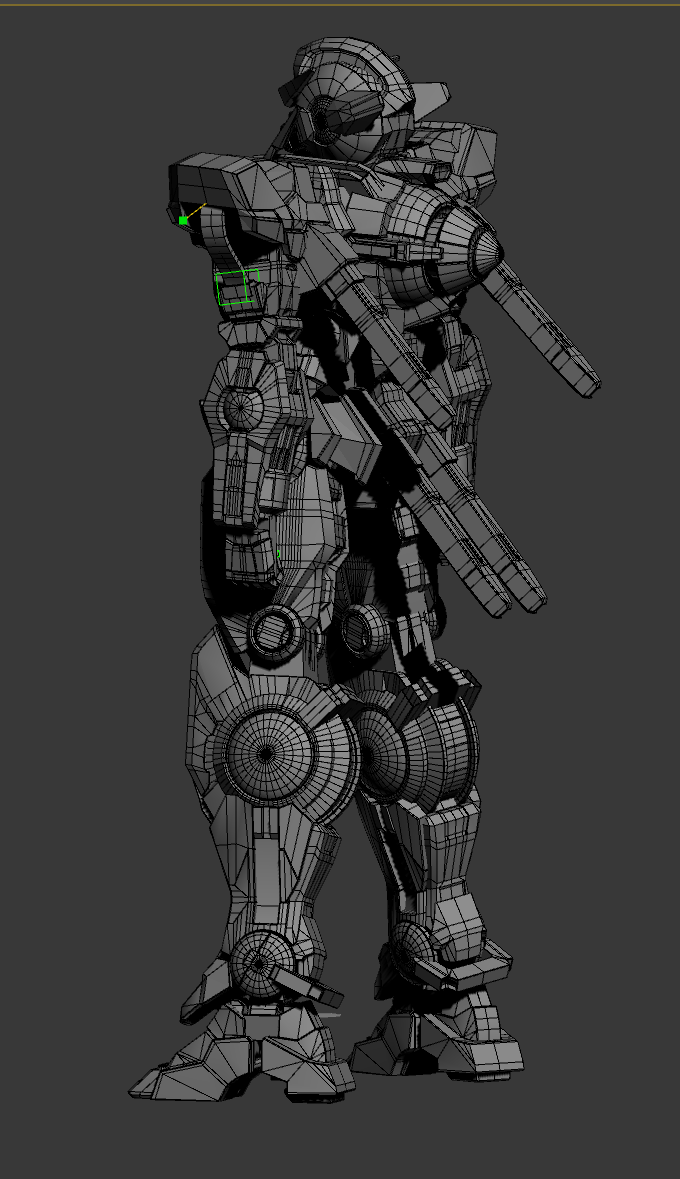Click the green vertex handle near shoulder
The image size is (680, 1179).
tap(184, 220)
